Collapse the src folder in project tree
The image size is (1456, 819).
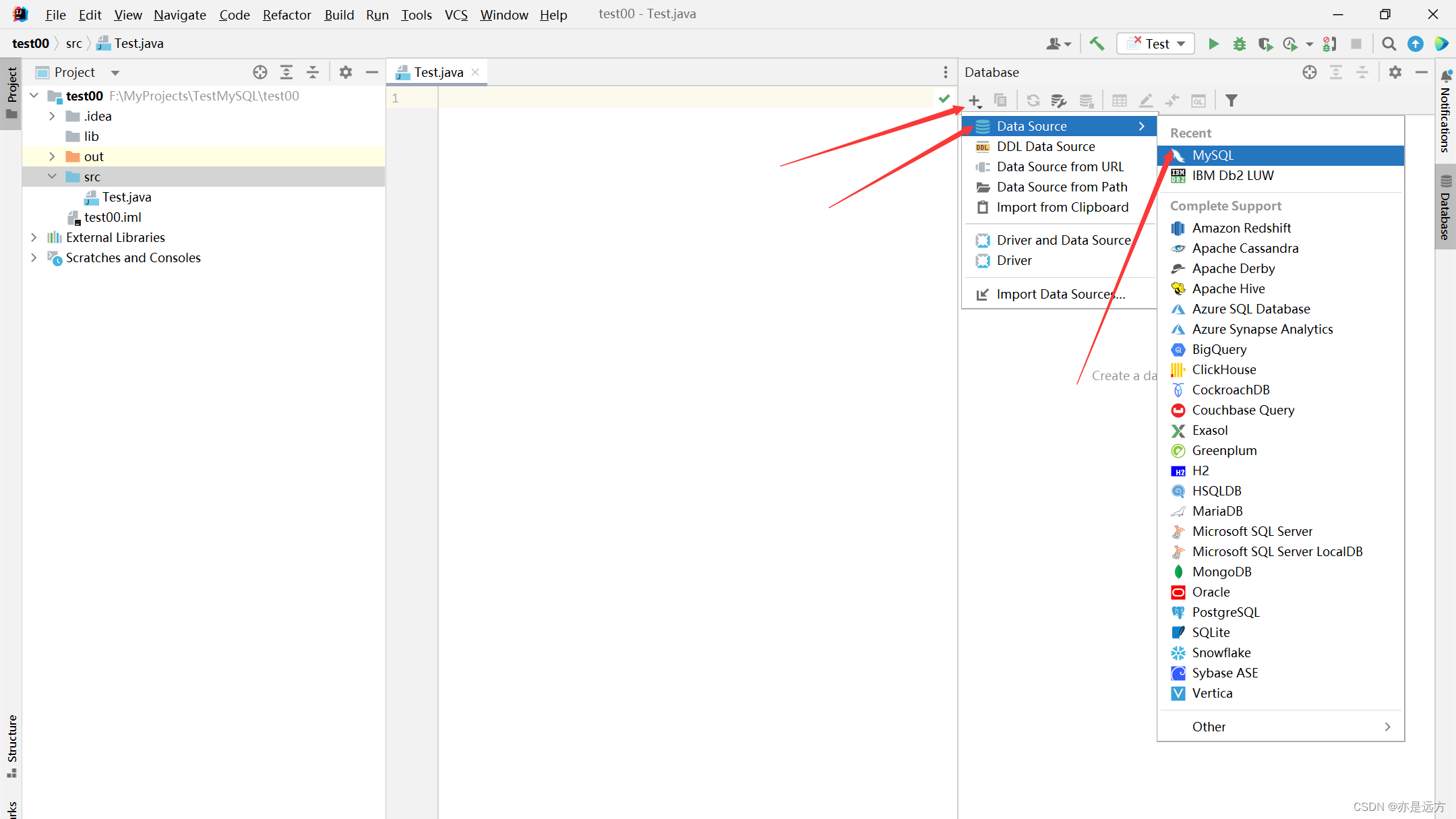(52, 177)
